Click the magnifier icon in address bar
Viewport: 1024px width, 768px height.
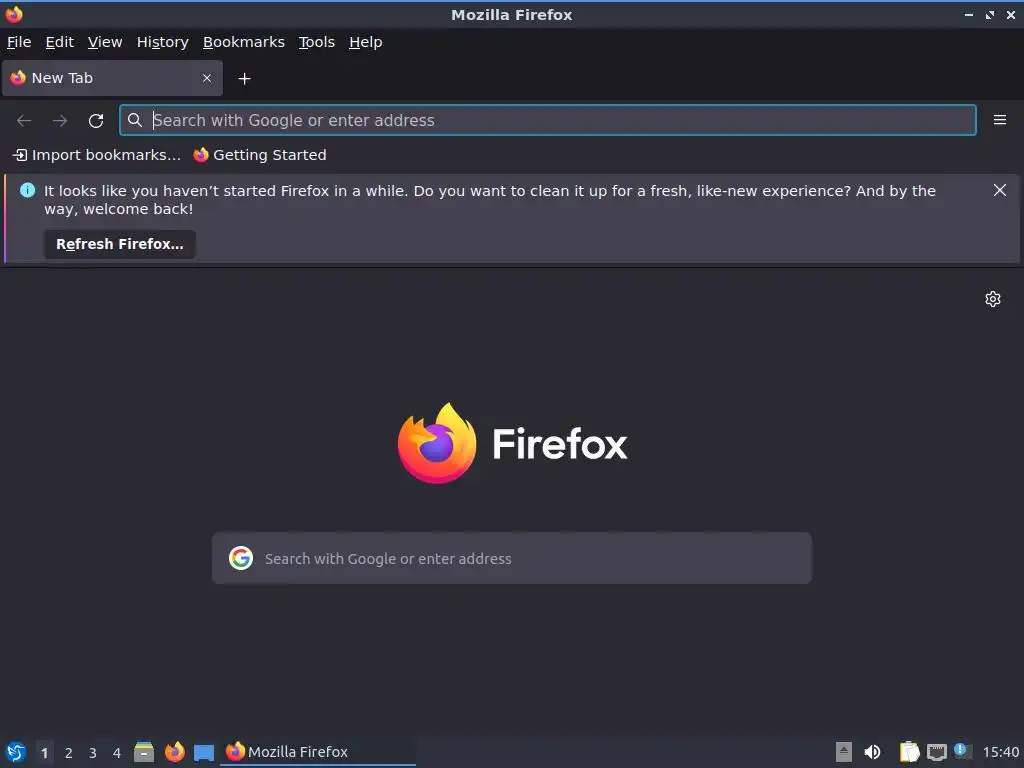(x=135, y=120)
